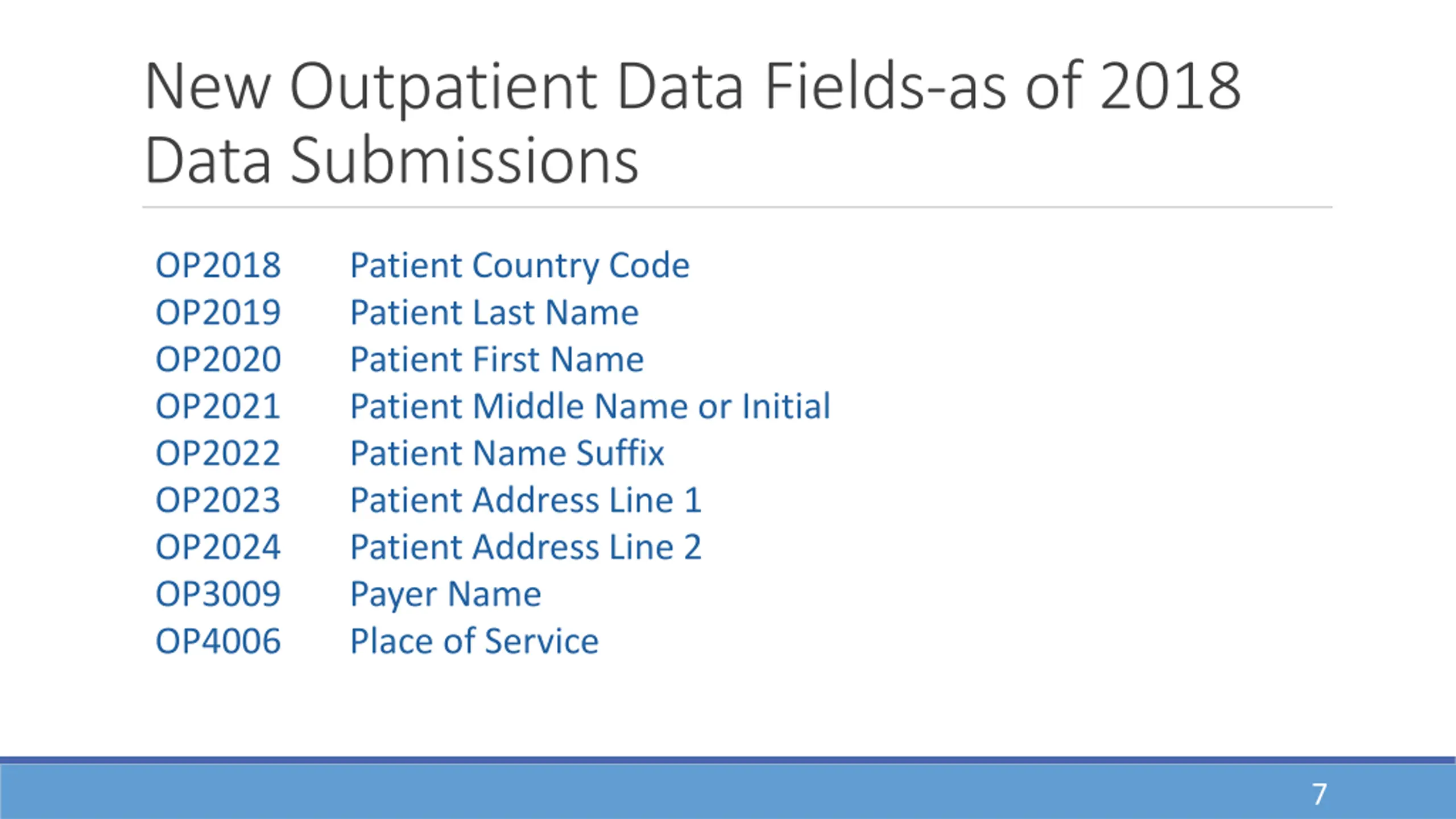This screenshot has height=819, width=1456.
Task: Click the Patient Last Name text
Action: point(494,313)
